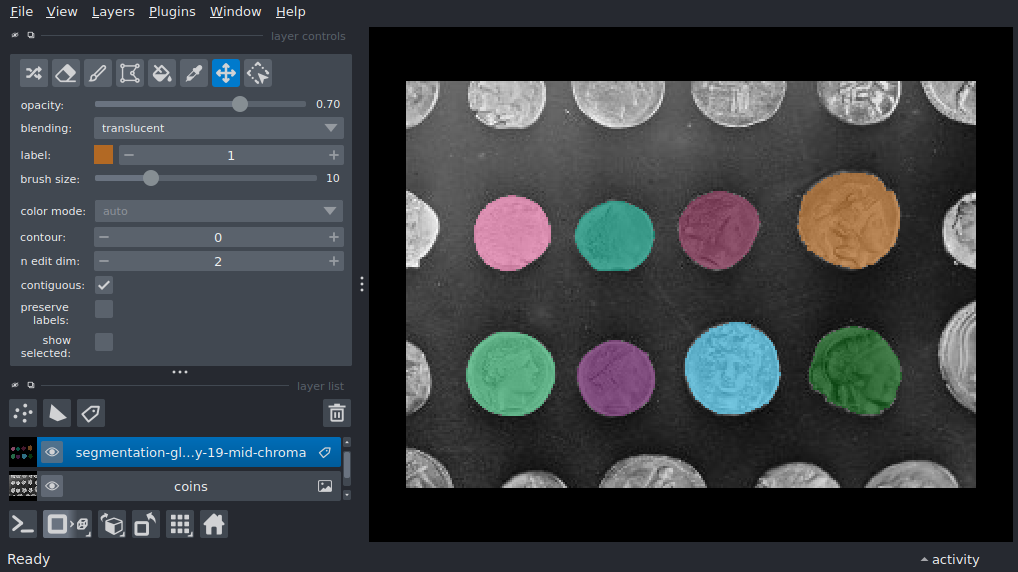Open the Help menu
Image resolution: width=1018 pixels, height=572 pixels.
(x=290, y=12)
